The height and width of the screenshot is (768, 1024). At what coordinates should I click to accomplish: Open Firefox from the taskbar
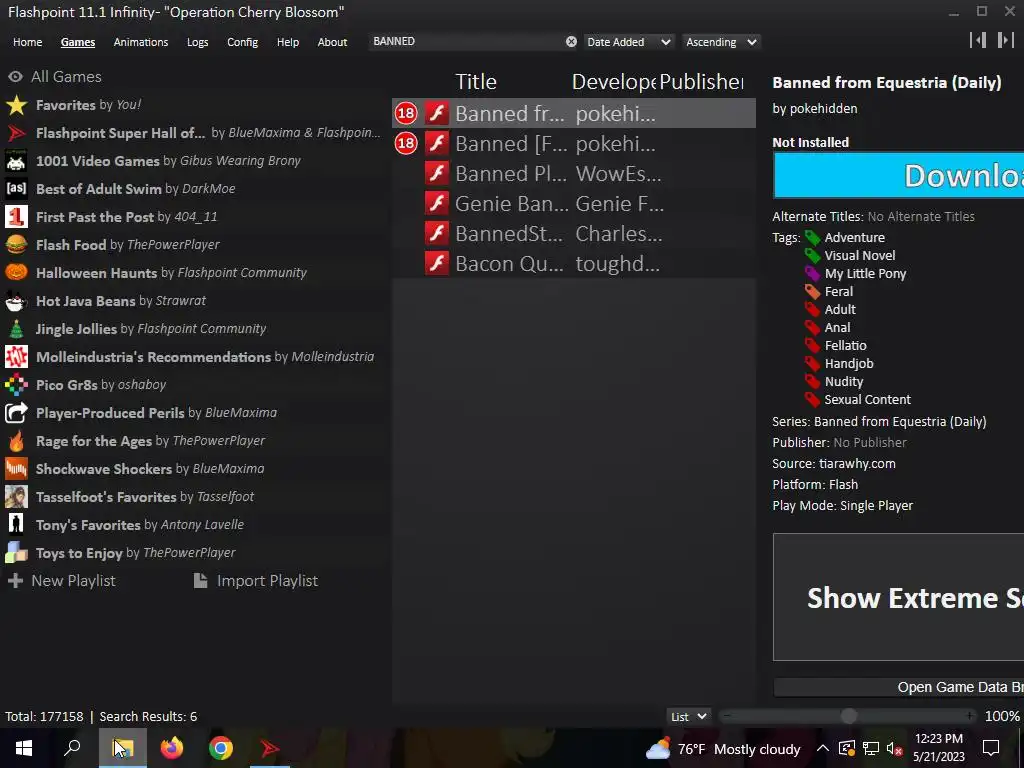coord(172,748)
